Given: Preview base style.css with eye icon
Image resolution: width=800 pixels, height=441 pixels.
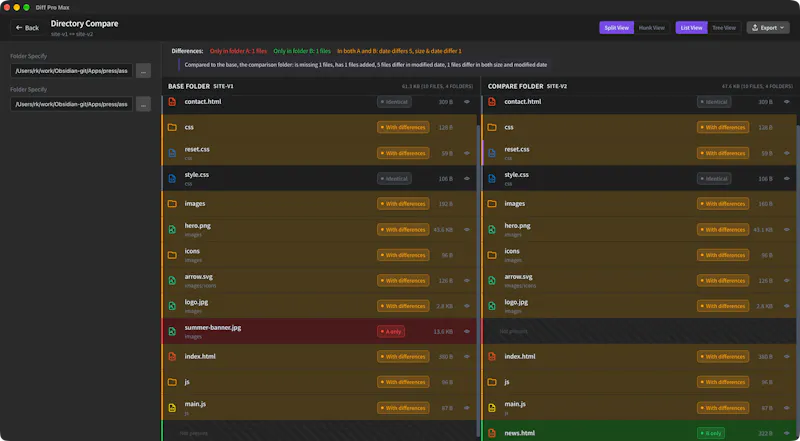Looking at the screenshot, I should tap(467, 179).
